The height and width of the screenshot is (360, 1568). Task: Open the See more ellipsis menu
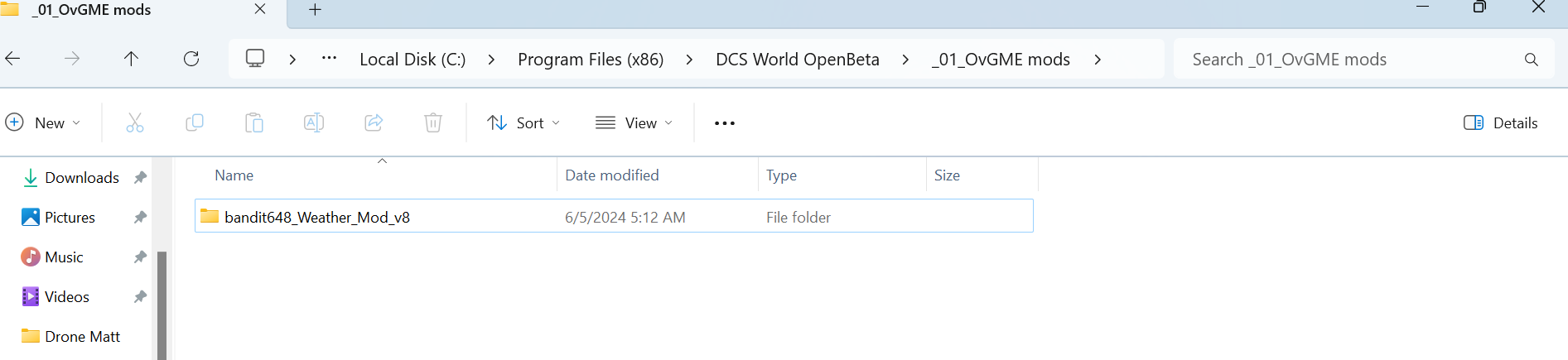pyautogui.click(x=725, y=123)
